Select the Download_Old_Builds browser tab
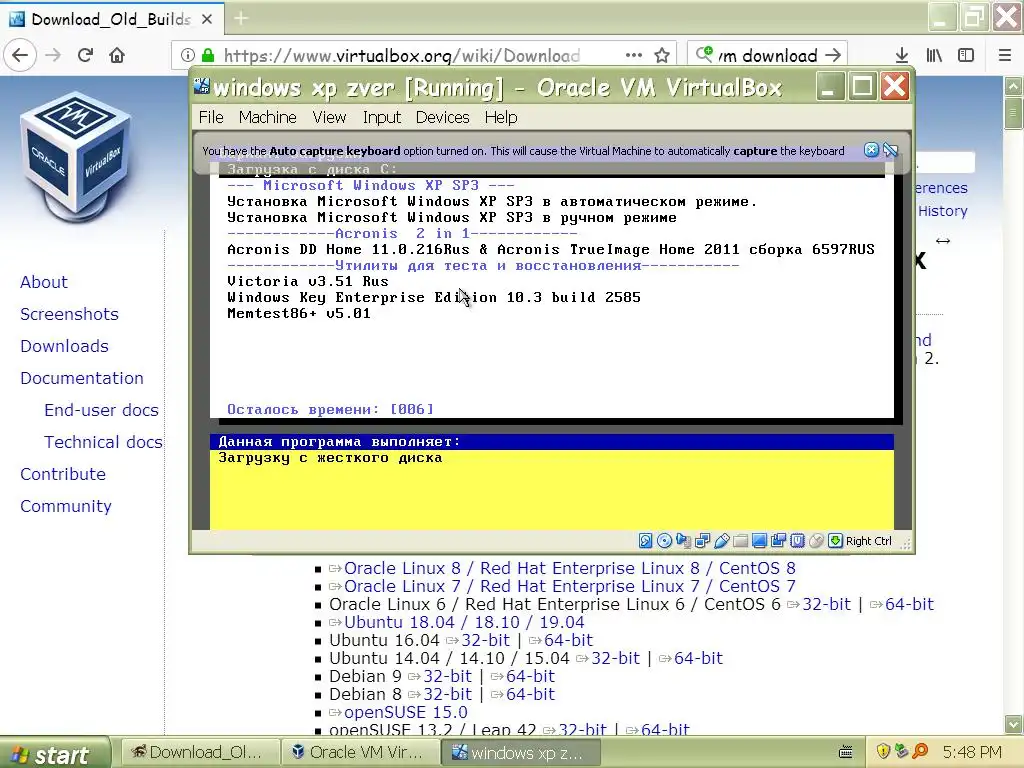The image size is (1024, 768). [112, 18]
